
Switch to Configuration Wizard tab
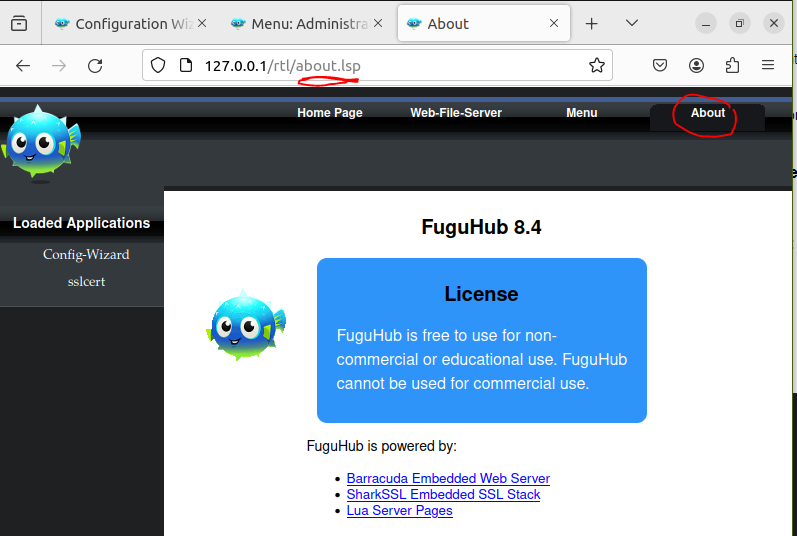point(130,23)
